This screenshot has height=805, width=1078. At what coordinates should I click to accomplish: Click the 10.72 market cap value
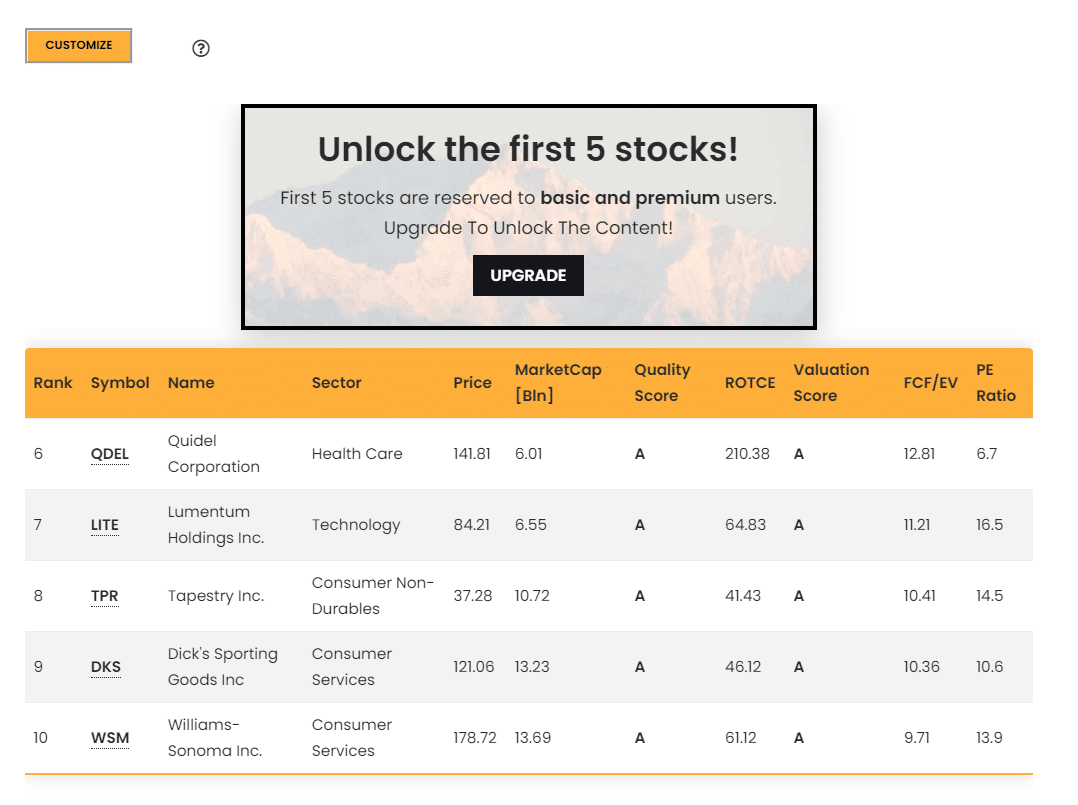[532, 595]
